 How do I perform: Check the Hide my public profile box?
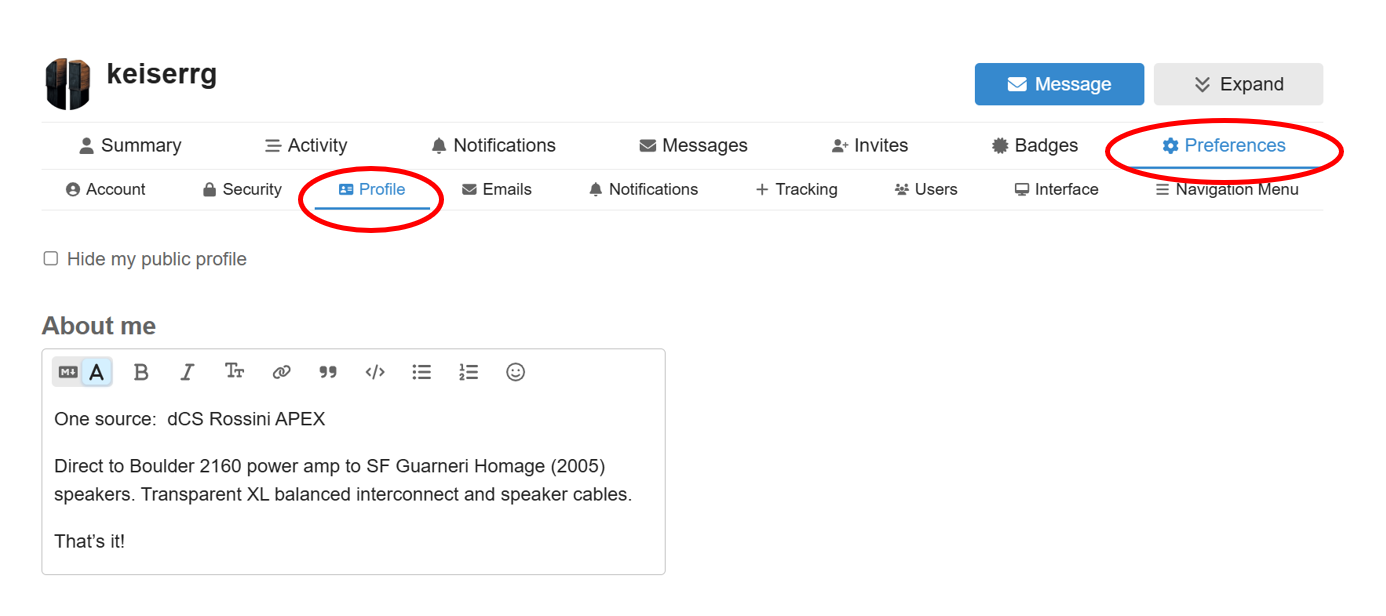51,259
